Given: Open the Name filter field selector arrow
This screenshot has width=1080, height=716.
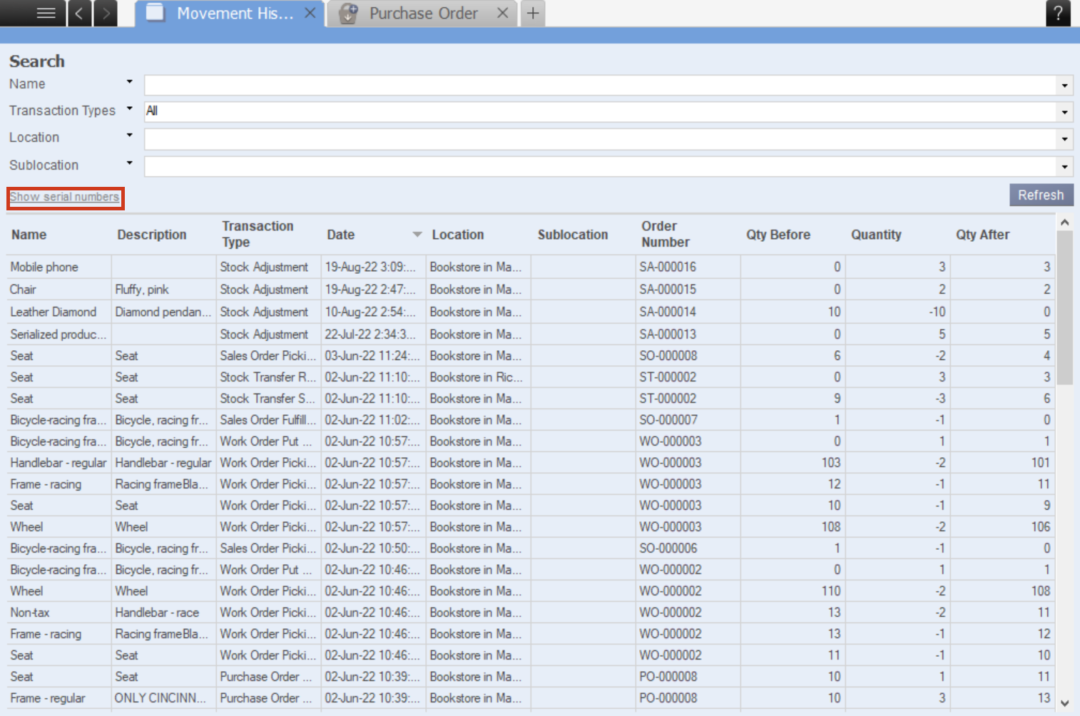Looking at the screenshot, I should pos(129,83).
